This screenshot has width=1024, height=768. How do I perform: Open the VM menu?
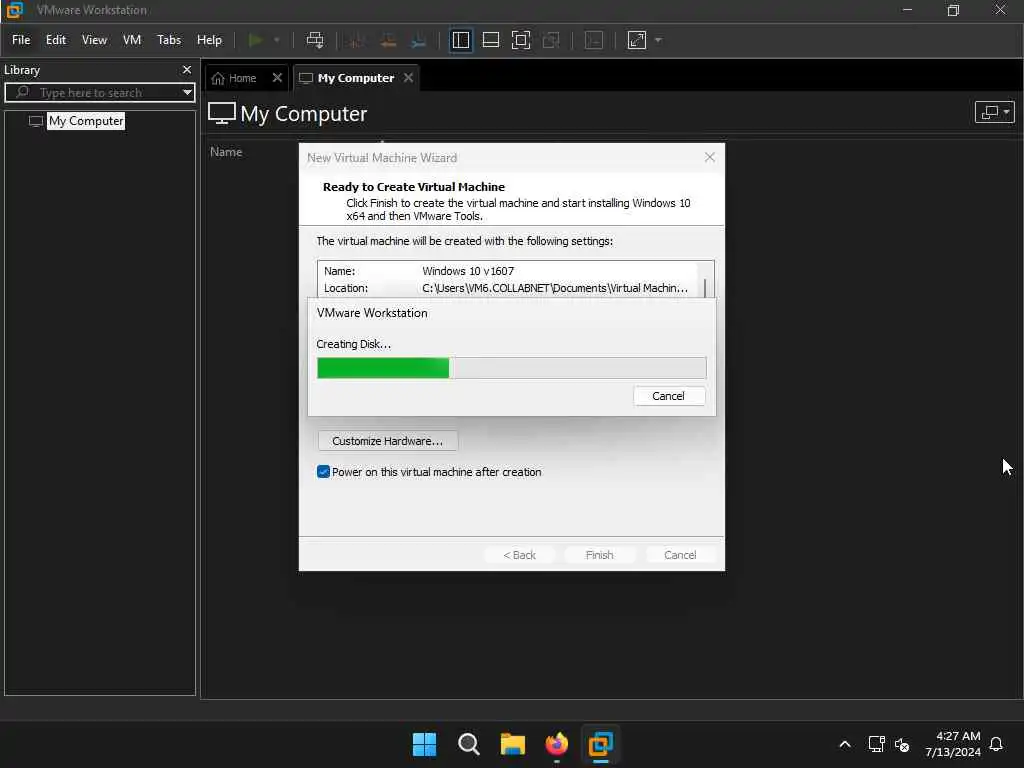[x=132, y=40]
